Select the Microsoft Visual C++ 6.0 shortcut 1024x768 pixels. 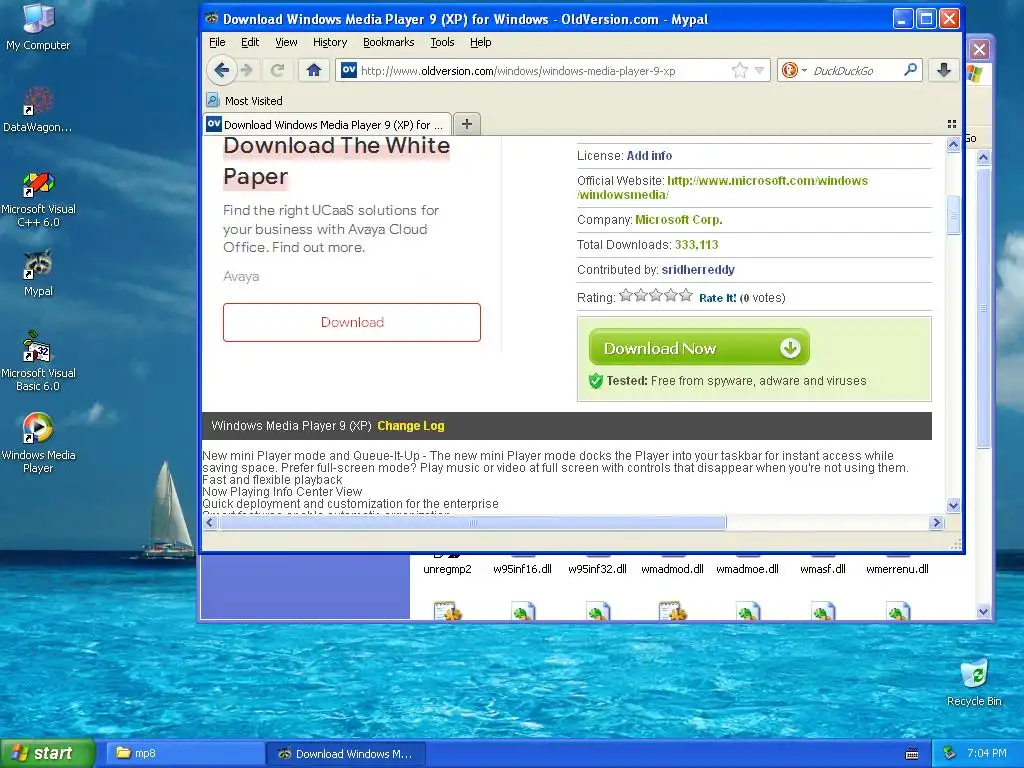38,199
